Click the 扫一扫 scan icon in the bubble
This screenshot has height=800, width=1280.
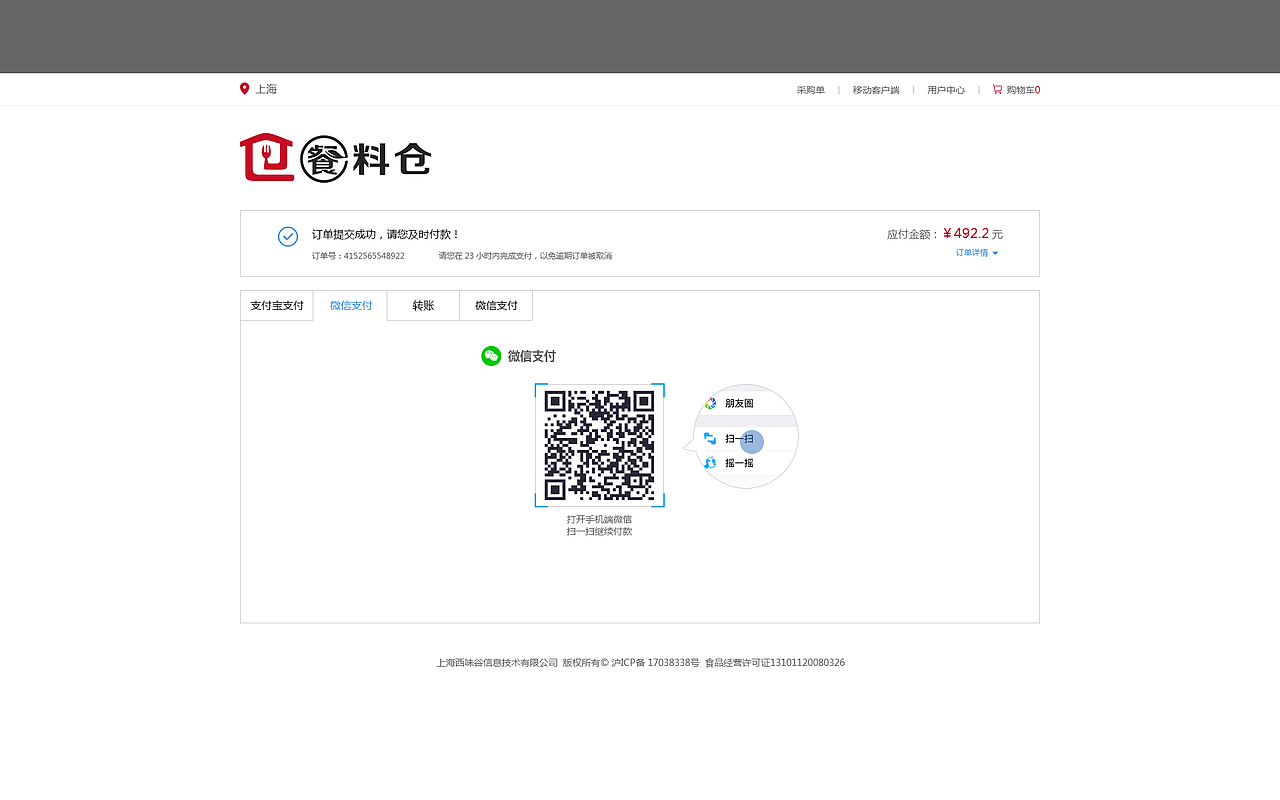(710, 438)
